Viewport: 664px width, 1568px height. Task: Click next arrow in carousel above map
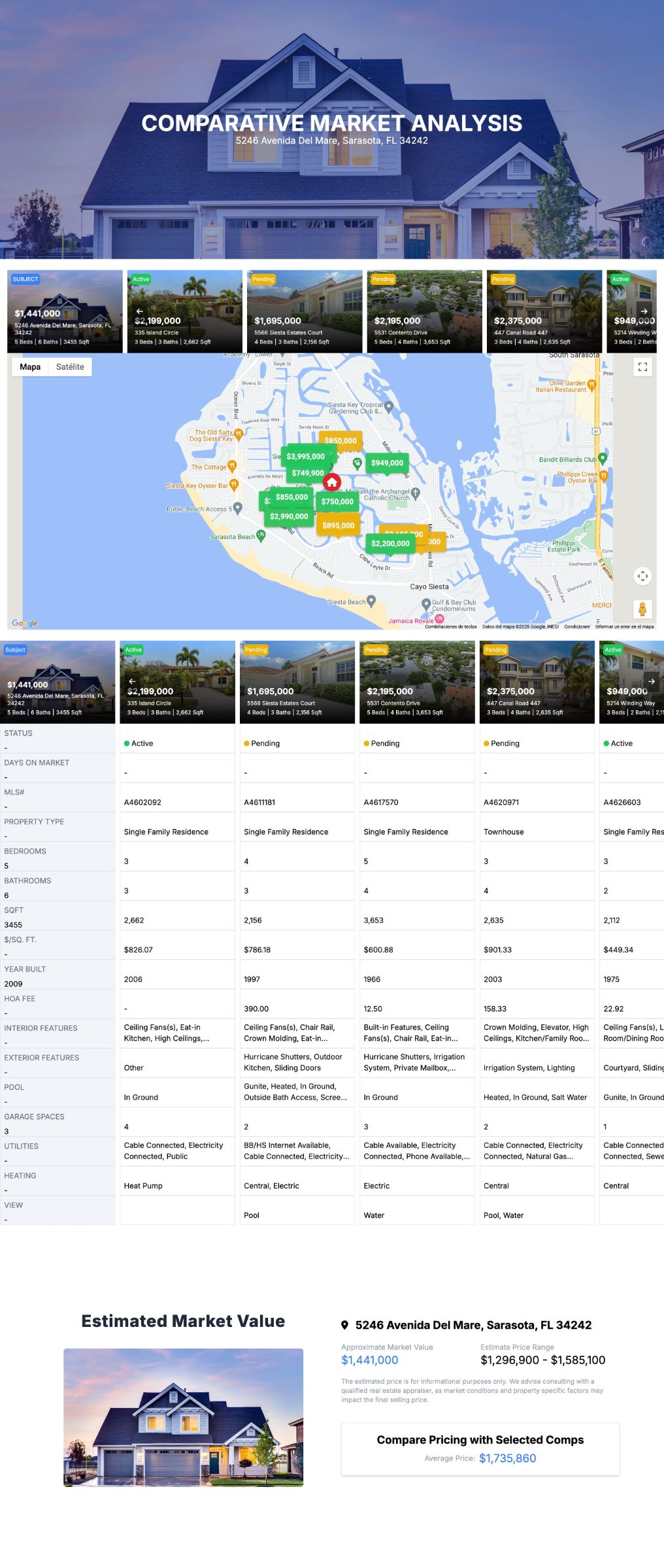tap(644, 311)
